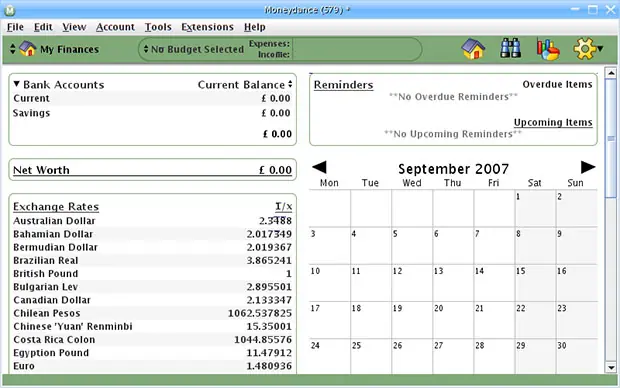This screenshot has width=620, height=388.
Task: Select September 20 on the calendar
Action: click(453, 320)
